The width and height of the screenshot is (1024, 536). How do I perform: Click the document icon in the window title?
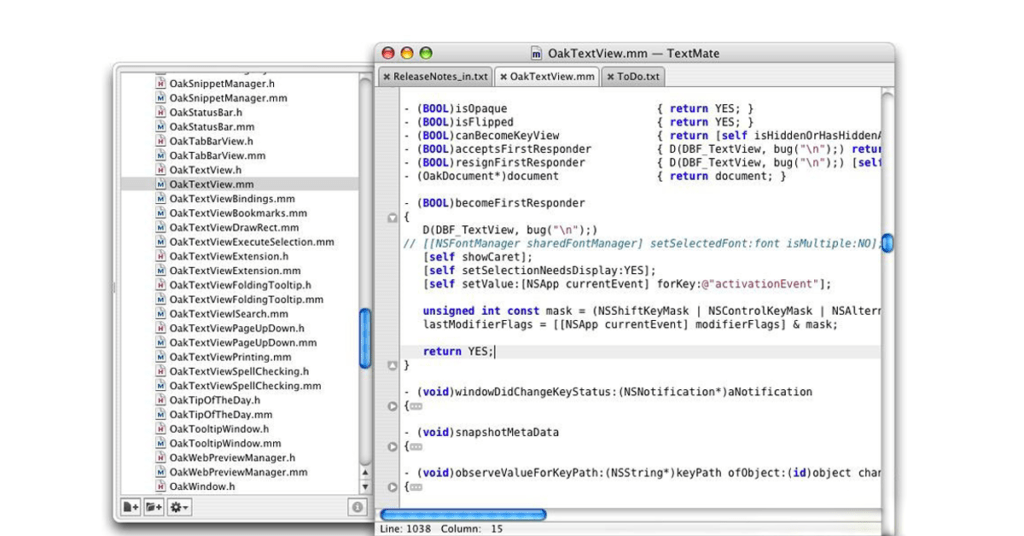[536, 54]
